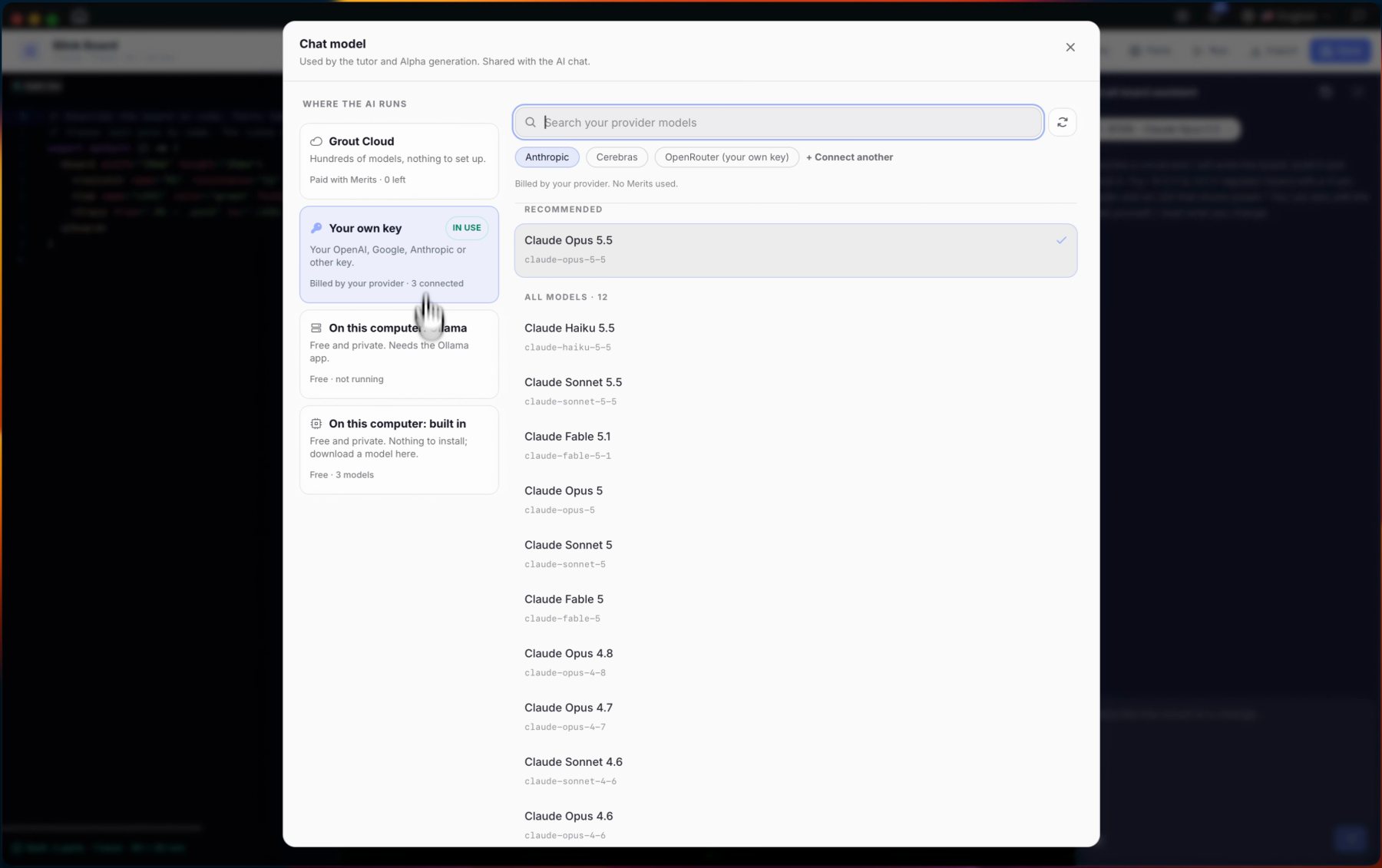Viewport: 1382px width, 868px height.
Task: Focus the Search your provider models field
Action: coord(779,122)
